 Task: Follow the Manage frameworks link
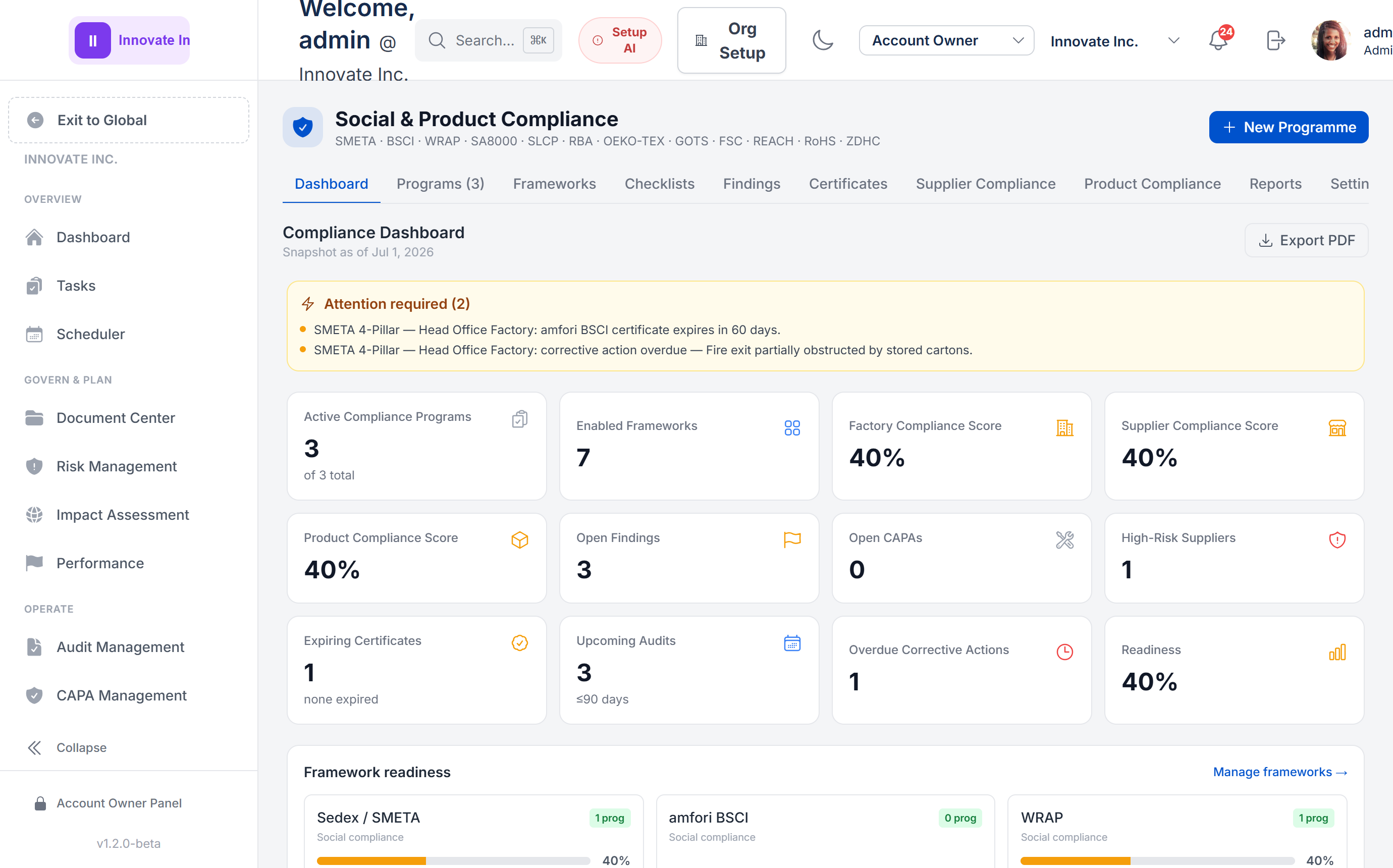[x=1280, y=772]
